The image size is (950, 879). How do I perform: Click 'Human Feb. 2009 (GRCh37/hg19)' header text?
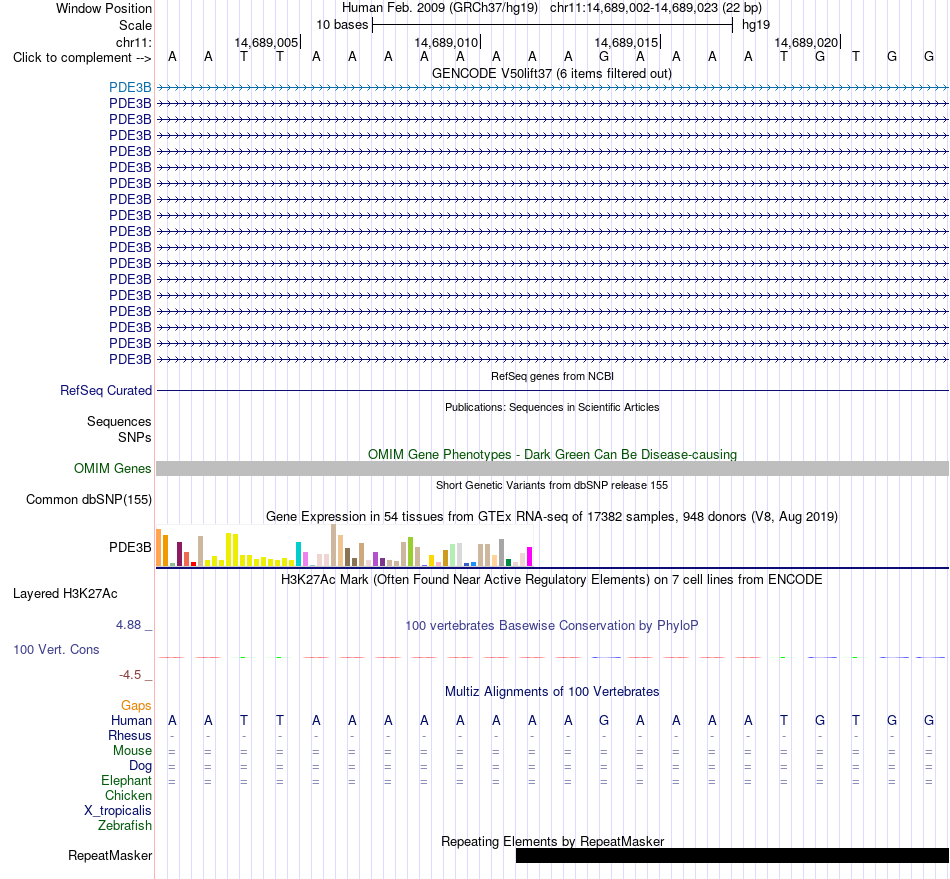[x=440, y=8]
